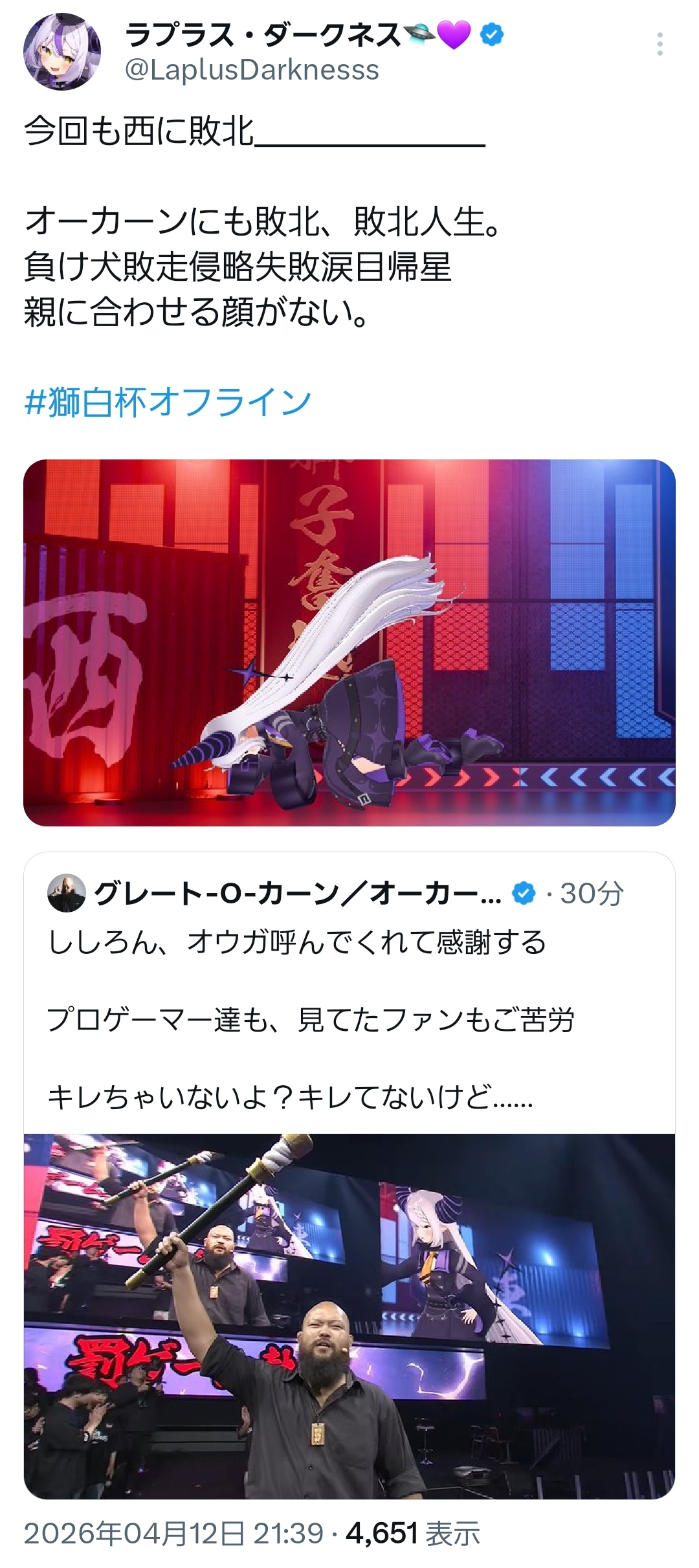Tap the blue verified badge beside ラプラス・ダークネス
The width and height of the screenshot is (699, 1568).
tap(492, 34)
